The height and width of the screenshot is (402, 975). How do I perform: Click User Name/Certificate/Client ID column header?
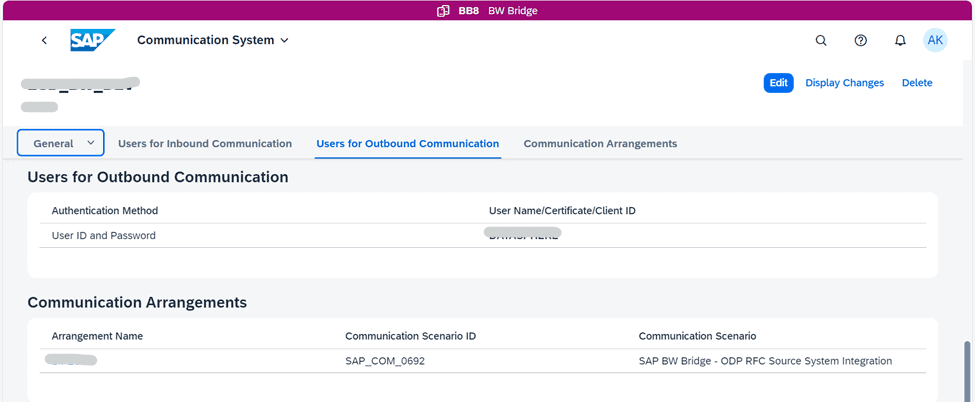coord(562,210)
